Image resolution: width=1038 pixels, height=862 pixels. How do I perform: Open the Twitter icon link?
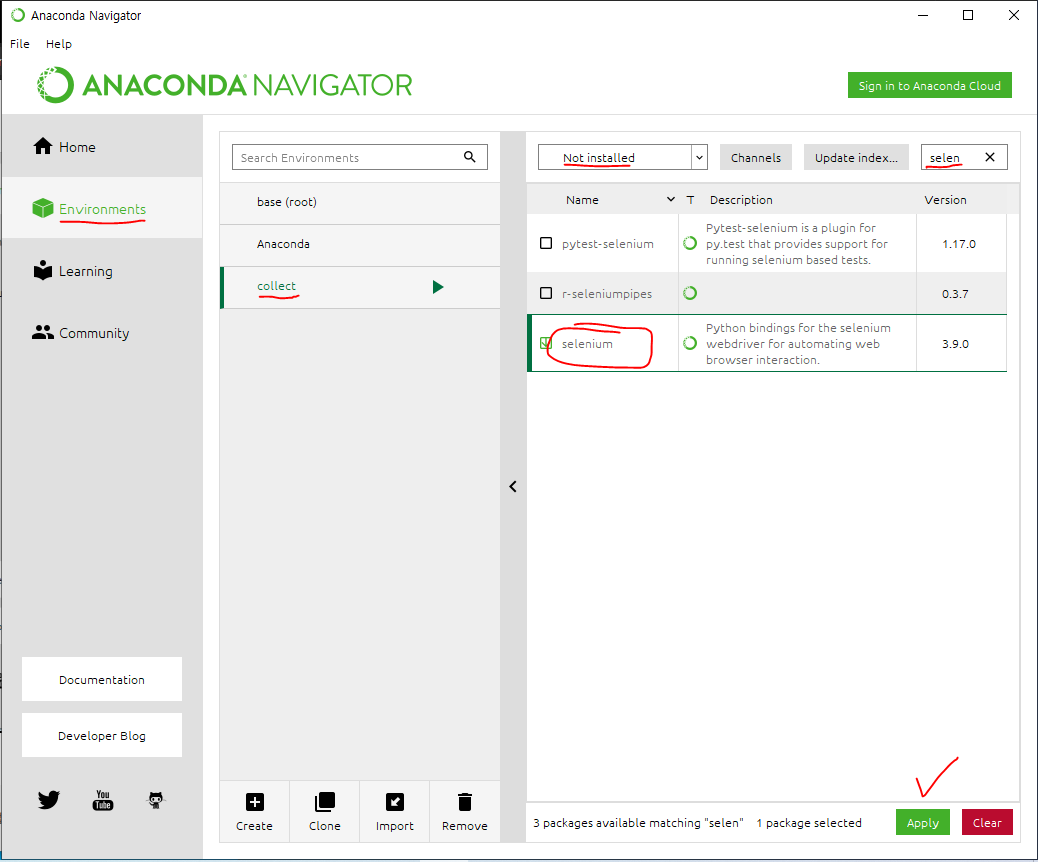[48, 800]
